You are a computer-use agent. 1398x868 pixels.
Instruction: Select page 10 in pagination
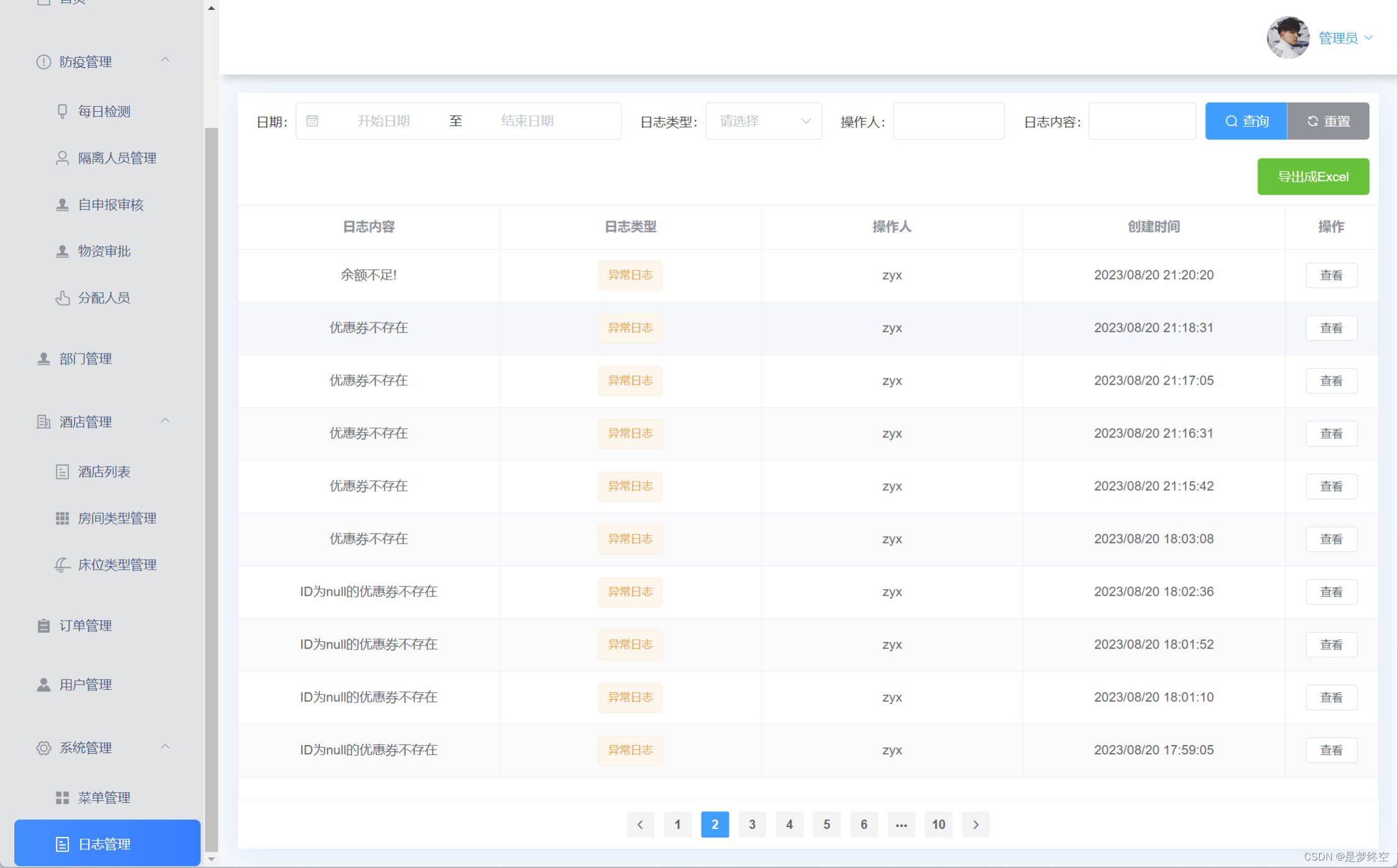pos(938,825)
